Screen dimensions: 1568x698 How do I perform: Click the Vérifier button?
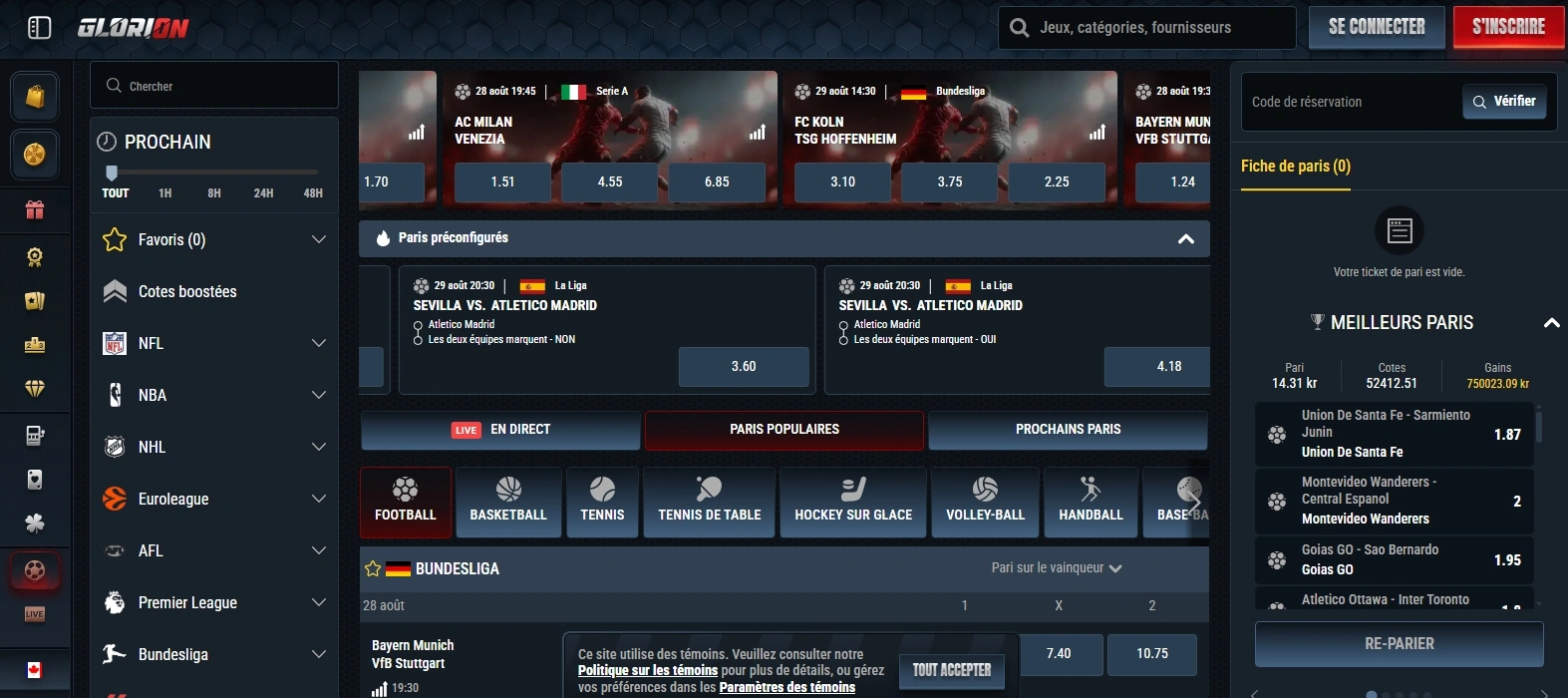1504,102
